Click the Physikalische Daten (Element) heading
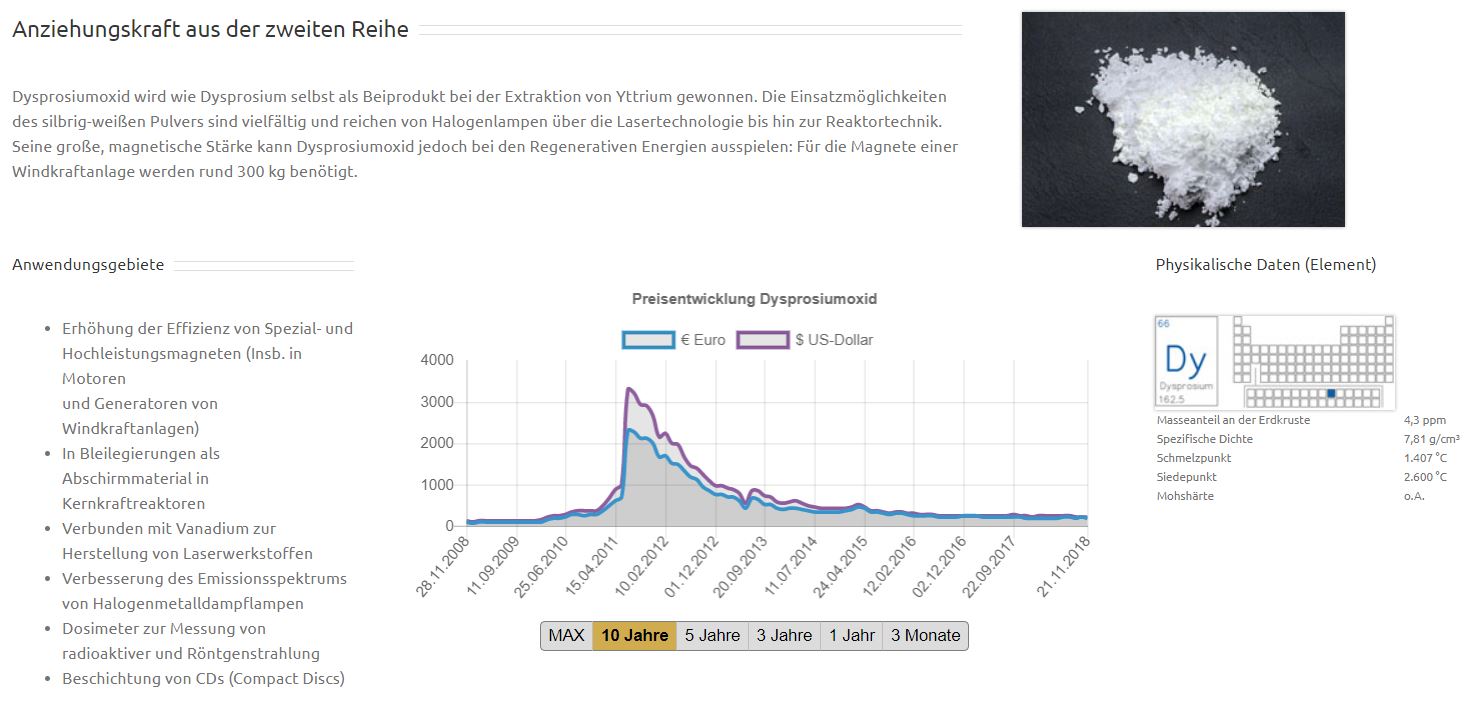This screenshot has width=1476, height=715. (1265, 265)
